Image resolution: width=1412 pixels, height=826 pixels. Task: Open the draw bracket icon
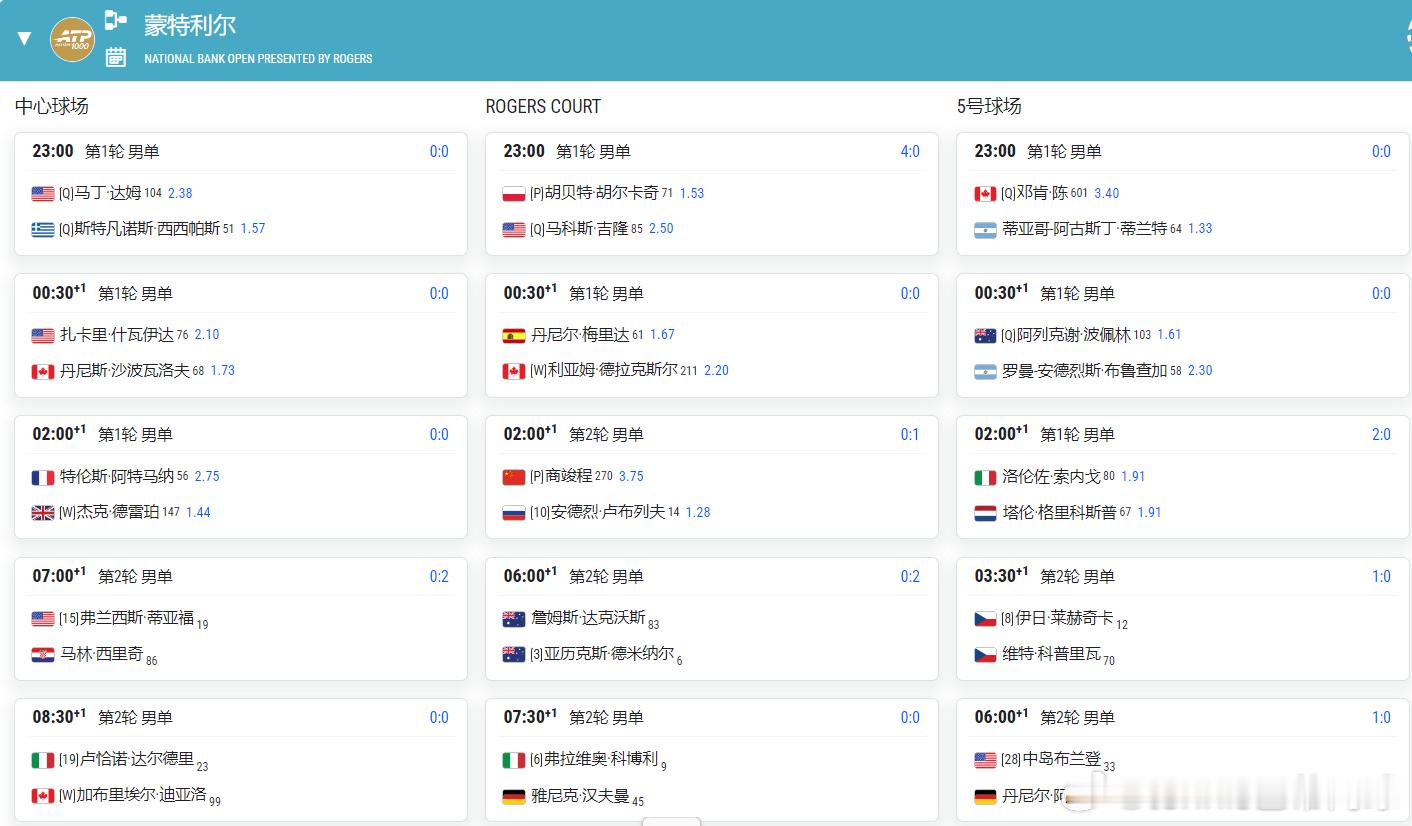pyautogui.click(x=116, y=19)
